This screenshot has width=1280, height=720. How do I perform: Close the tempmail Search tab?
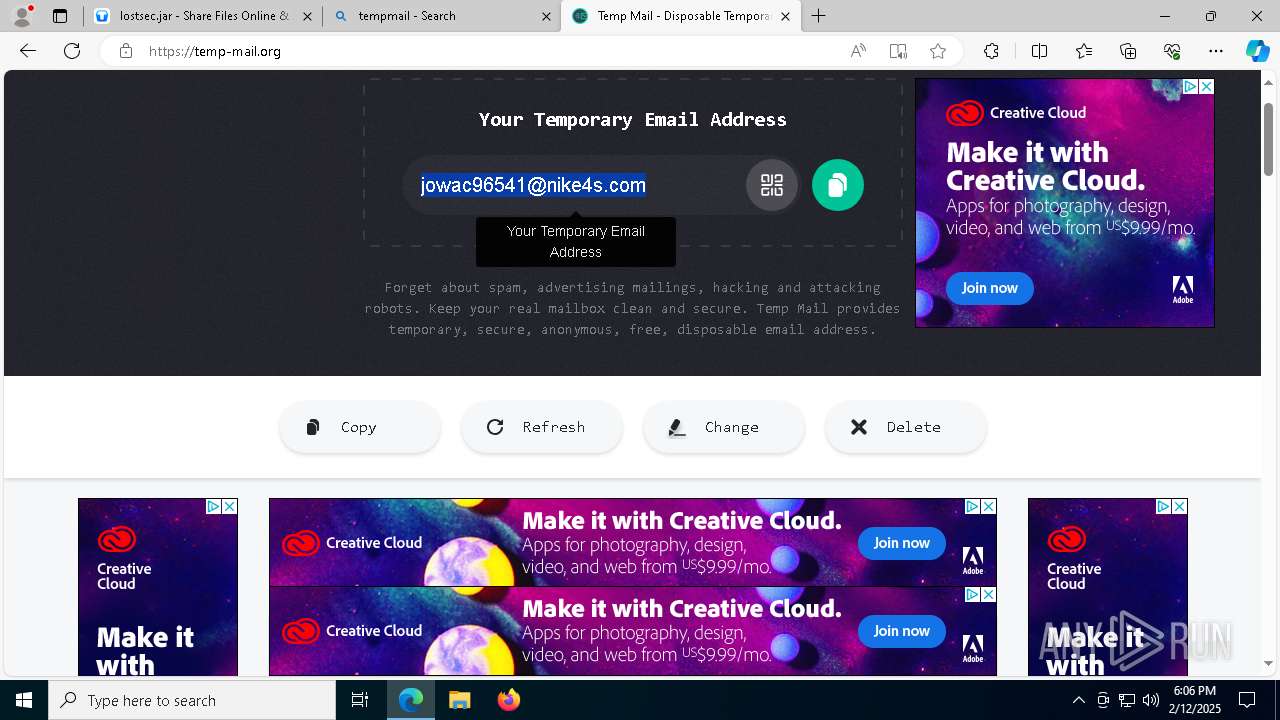[x=546, y=16]
